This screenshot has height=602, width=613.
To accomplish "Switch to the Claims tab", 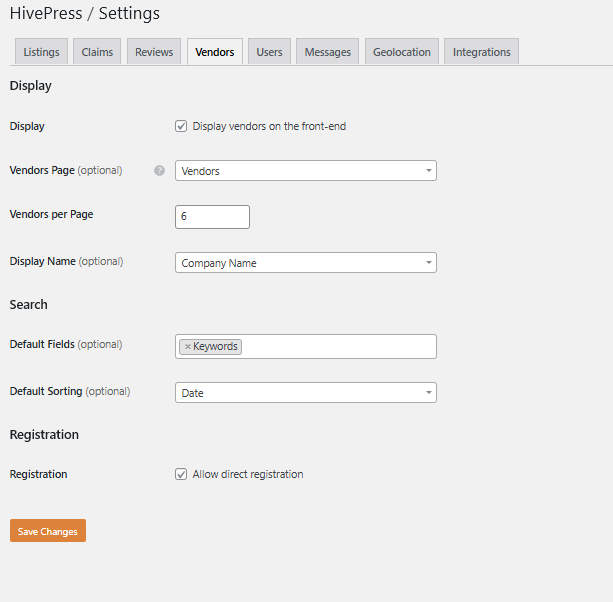I will (x=97, y=52).
